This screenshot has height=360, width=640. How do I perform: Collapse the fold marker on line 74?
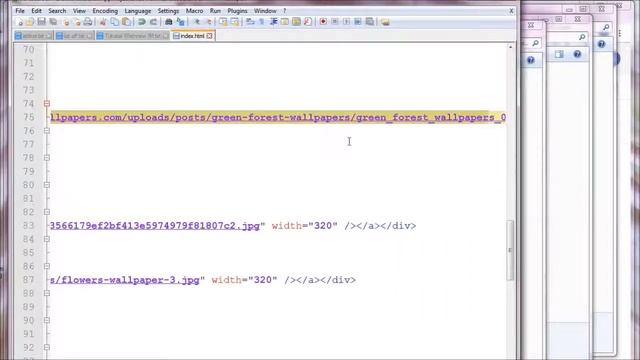coord(47,104)
